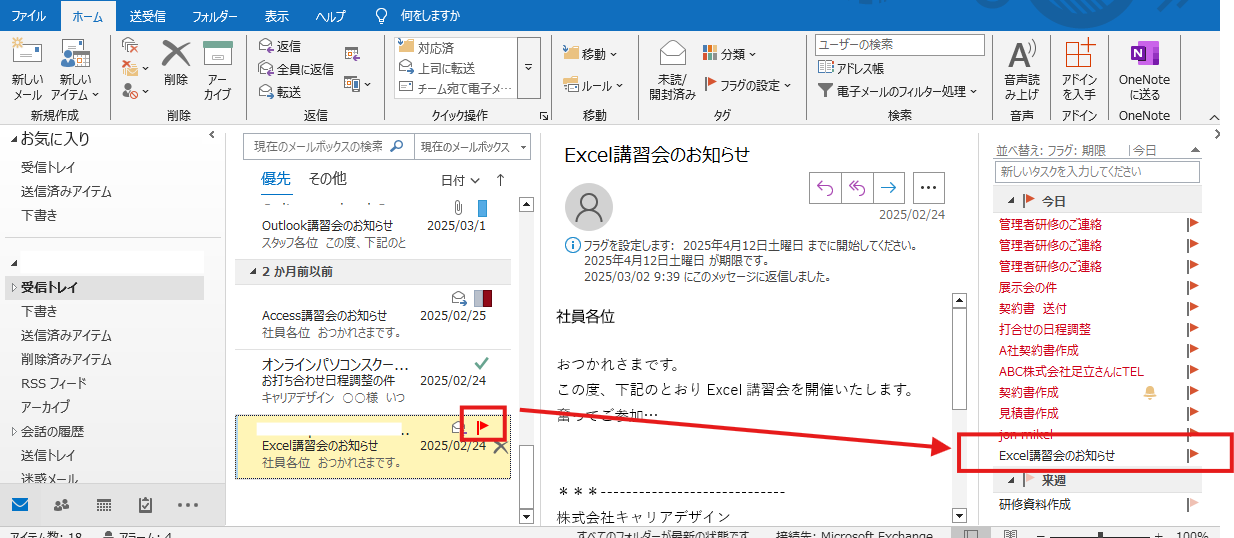Select 受信トレイ under Favorites
Viewport: 1234px width, 538px height.
pos(48,167)
